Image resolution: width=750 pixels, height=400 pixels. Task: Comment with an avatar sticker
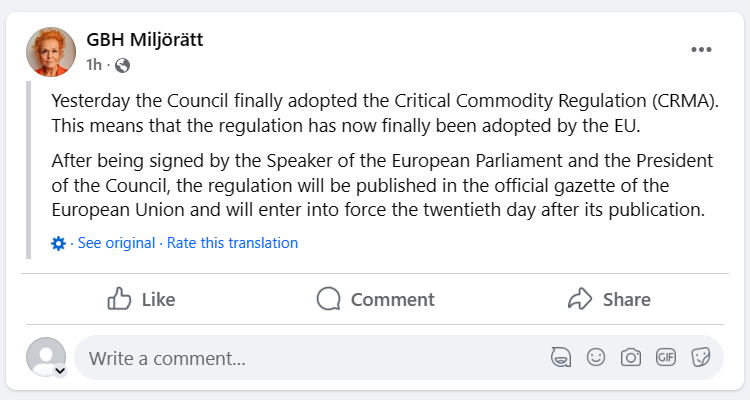point(561,357)
